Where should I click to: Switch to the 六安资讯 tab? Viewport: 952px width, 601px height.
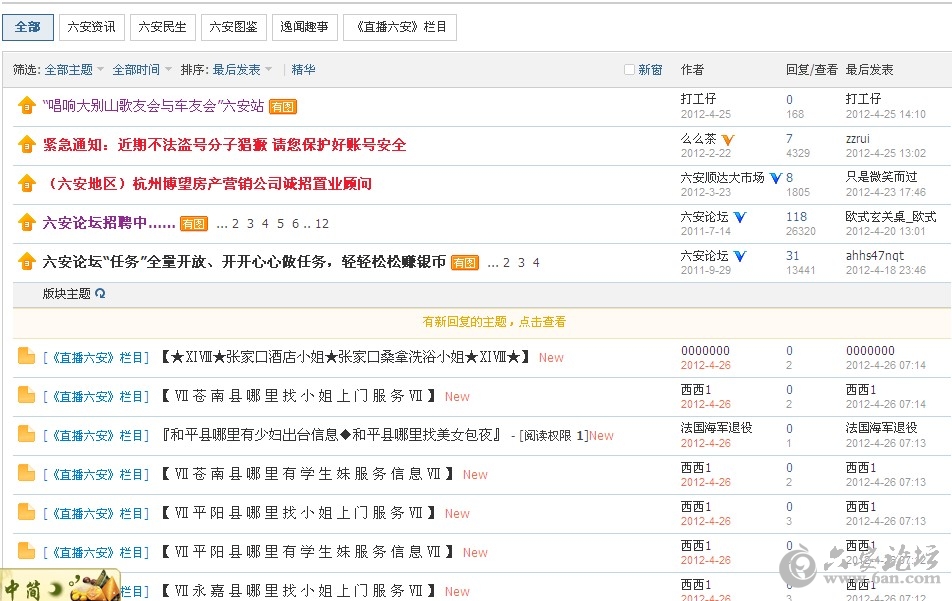(x=91, y=27)
